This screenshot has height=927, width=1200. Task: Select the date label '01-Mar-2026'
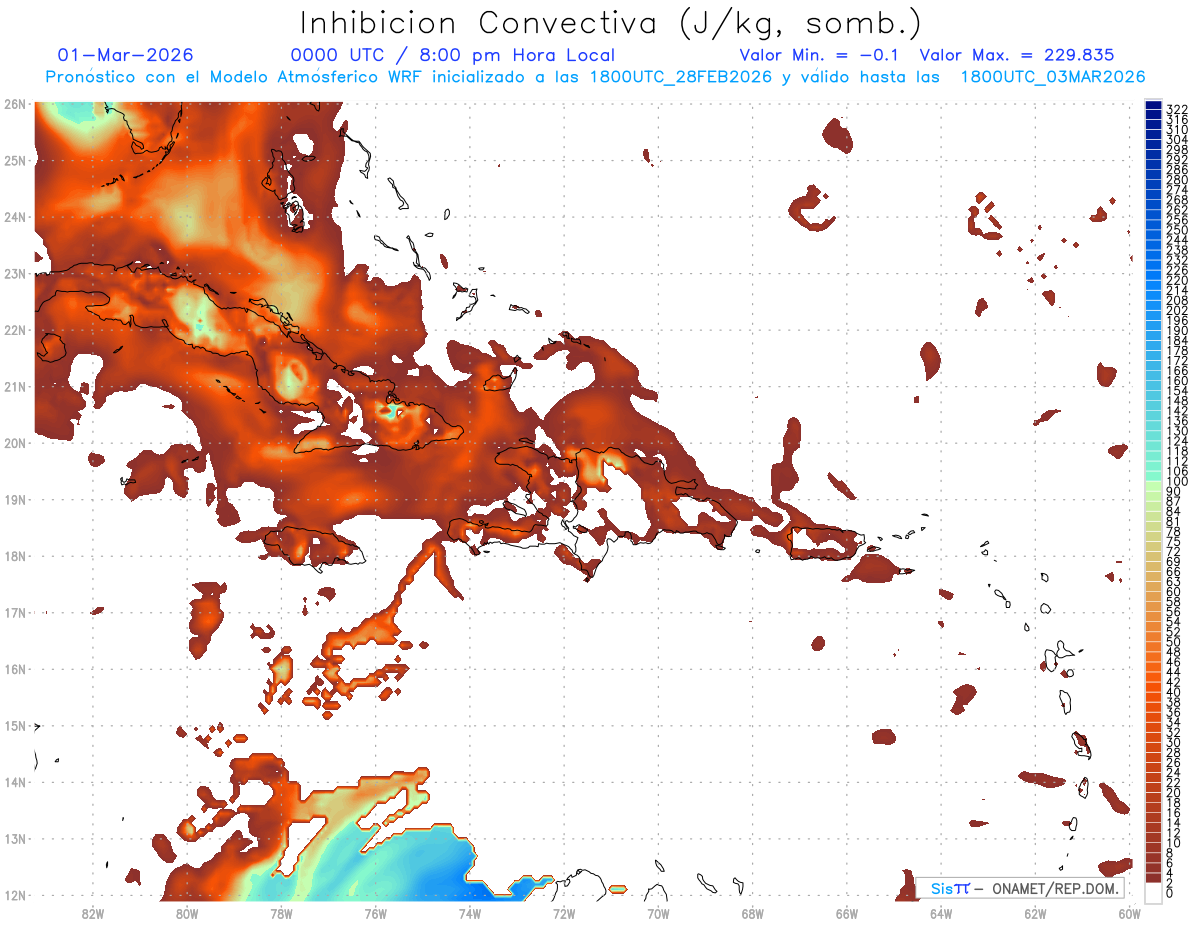[x=126, y=55]
